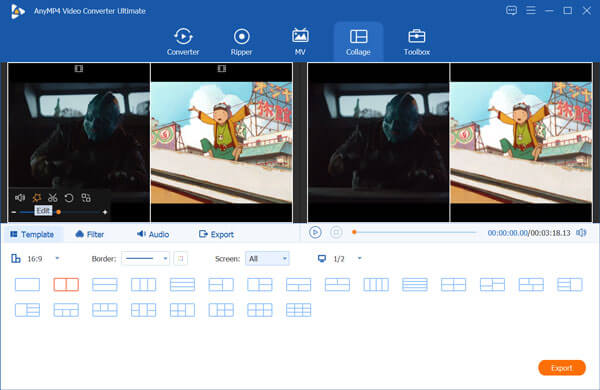Select the three horizontal rows template

point(182,284)
